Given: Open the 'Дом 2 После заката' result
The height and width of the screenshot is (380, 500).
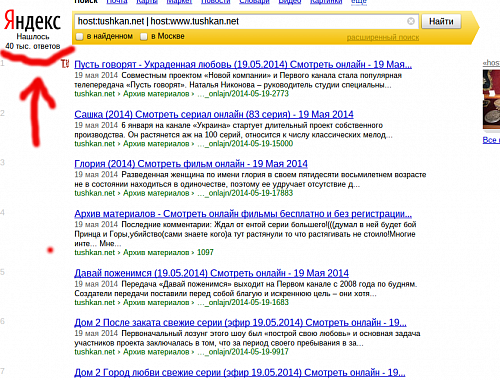Looking at the screenshot, I should [x=240, y=323].
